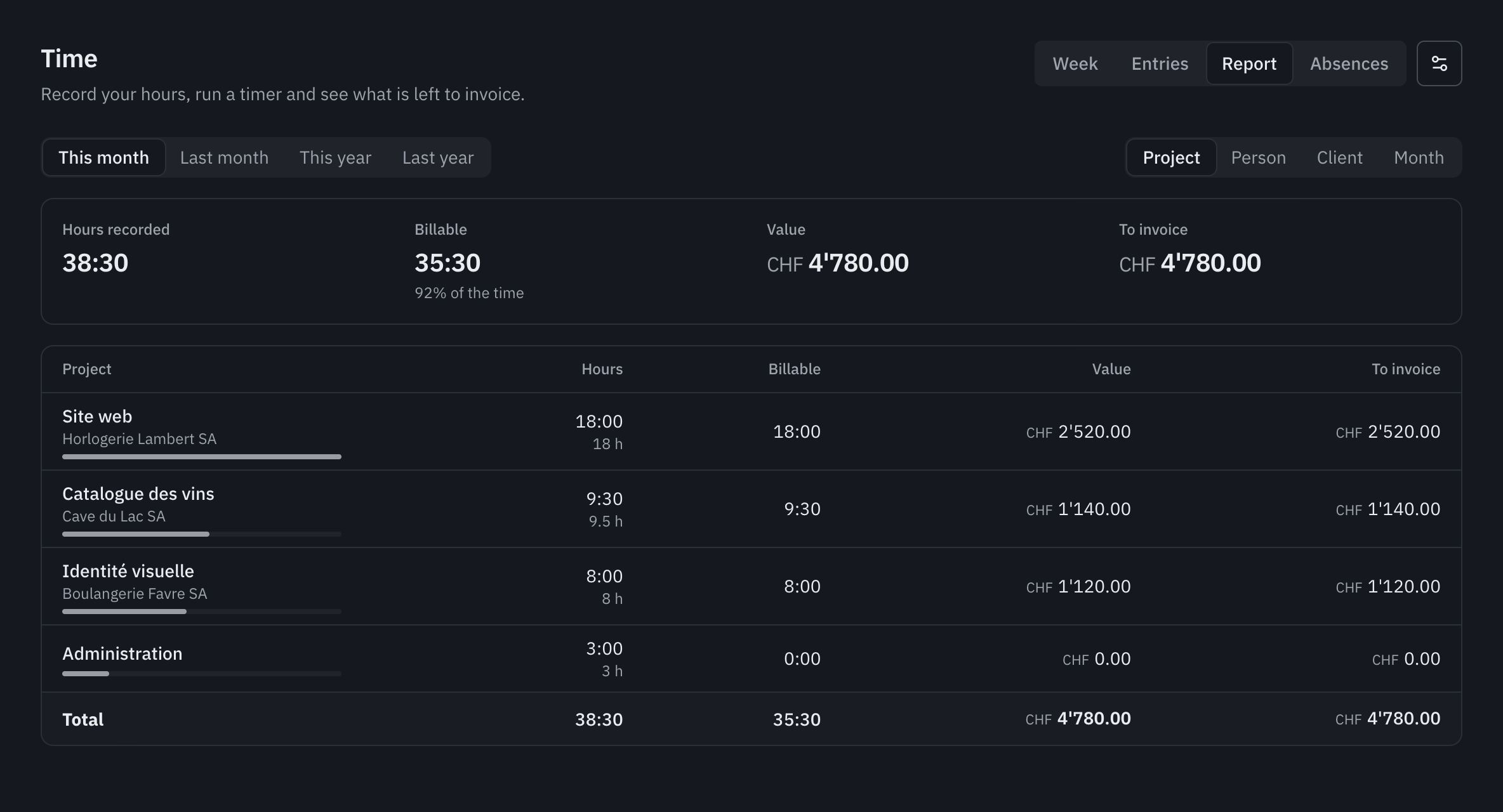Click the Total row label
The image size is (1503, 812).
click(x=83, y=719)
